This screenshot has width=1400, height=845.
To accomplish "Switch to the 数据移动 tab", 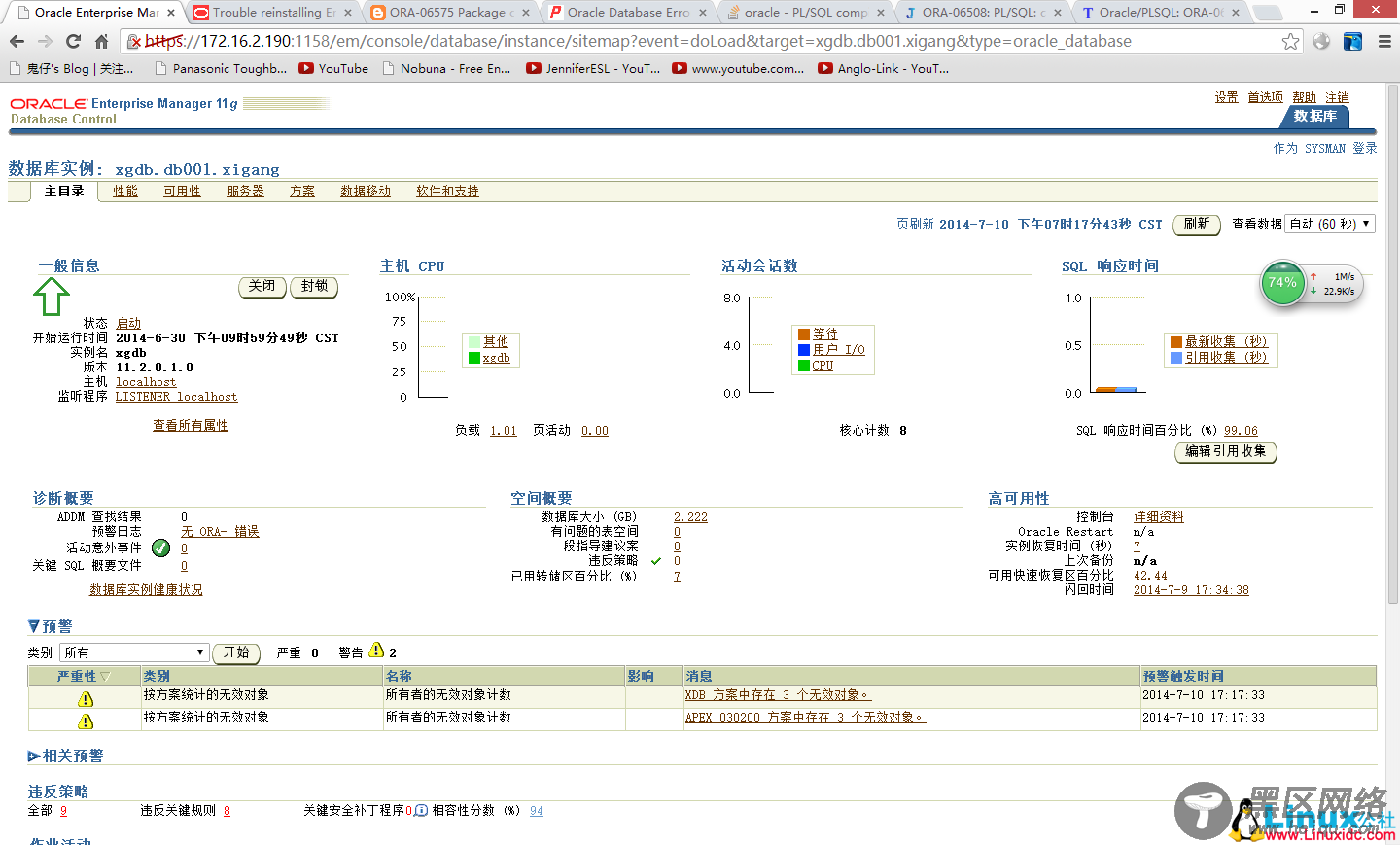I will [366, 192].
